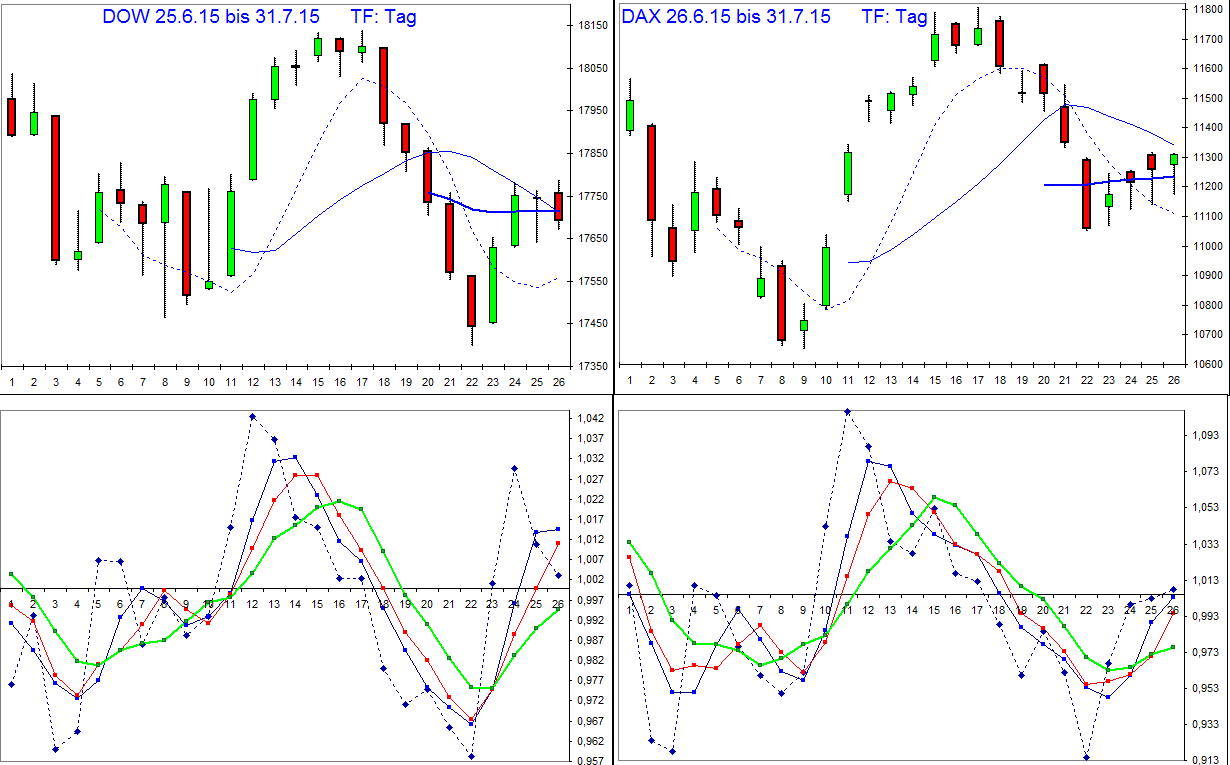Screen dimensions: 1230x765
Task: Pick the 0,953 DAX oscillator axis value
Action: click(1207, 688)
